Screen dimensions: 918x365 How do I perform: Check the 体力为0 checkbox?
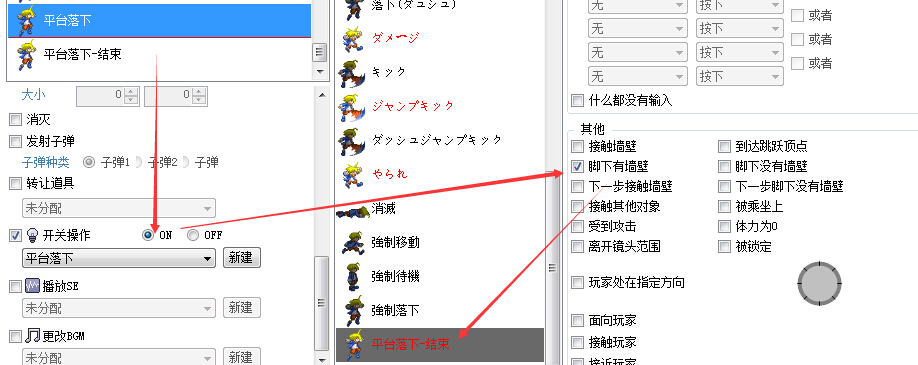tap(725, 227)
